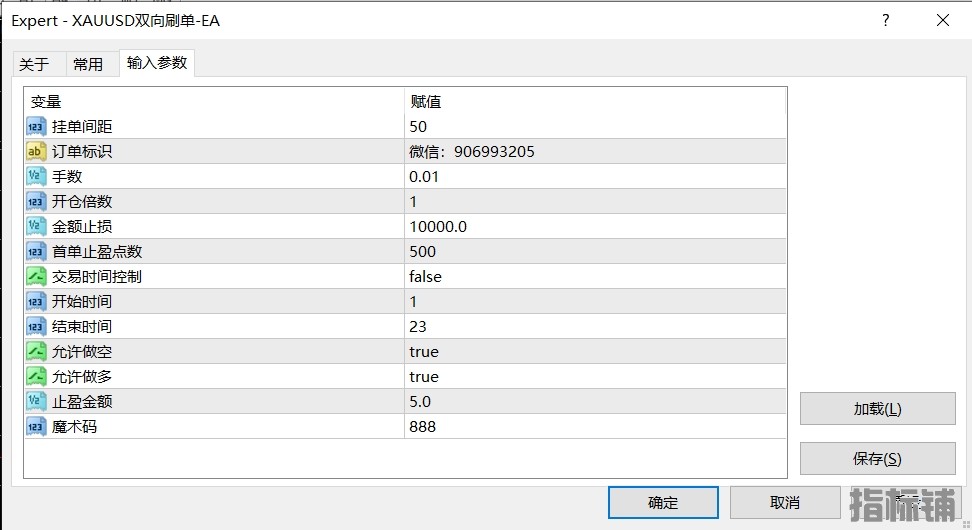
Task: Save settings with 保存(S) button
Action: pyautogui.click(x=878, y=459)
